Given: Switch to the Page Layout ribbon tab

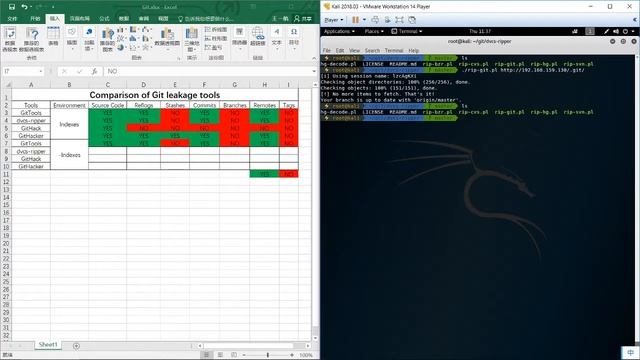Looking at the screenshot, I should (x=80, y=19).
